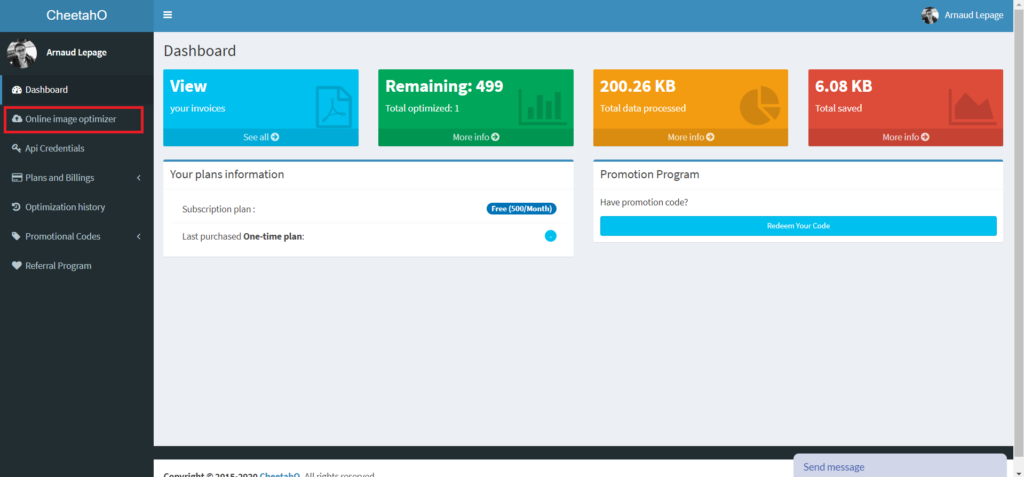
Task: Click the blue One-time plan indicator dot
Action: [x=551, y=236]
